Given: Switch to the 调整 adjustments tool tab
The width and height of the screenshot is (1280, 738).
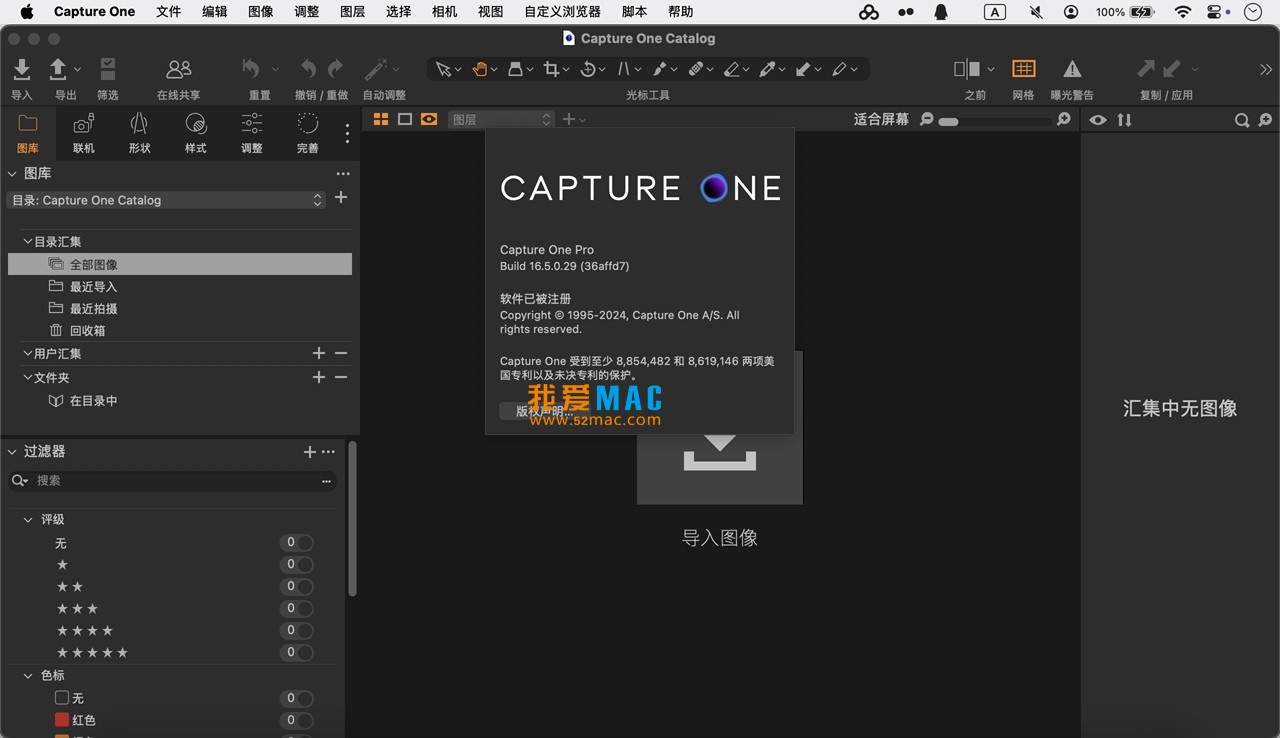Looking at the screenshot, I should pyautogui.click(x=251, y=130).
